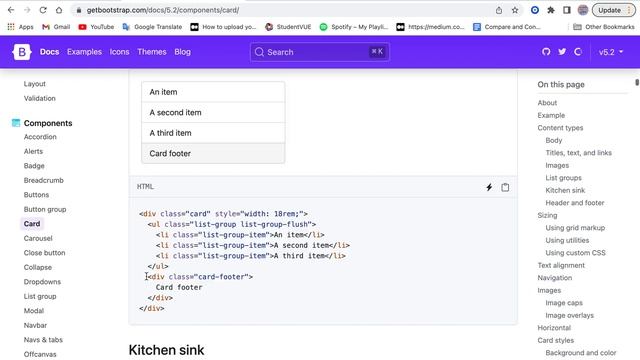
Task: Jump to Kitchen sink in page contents
Action: point(565,190)
